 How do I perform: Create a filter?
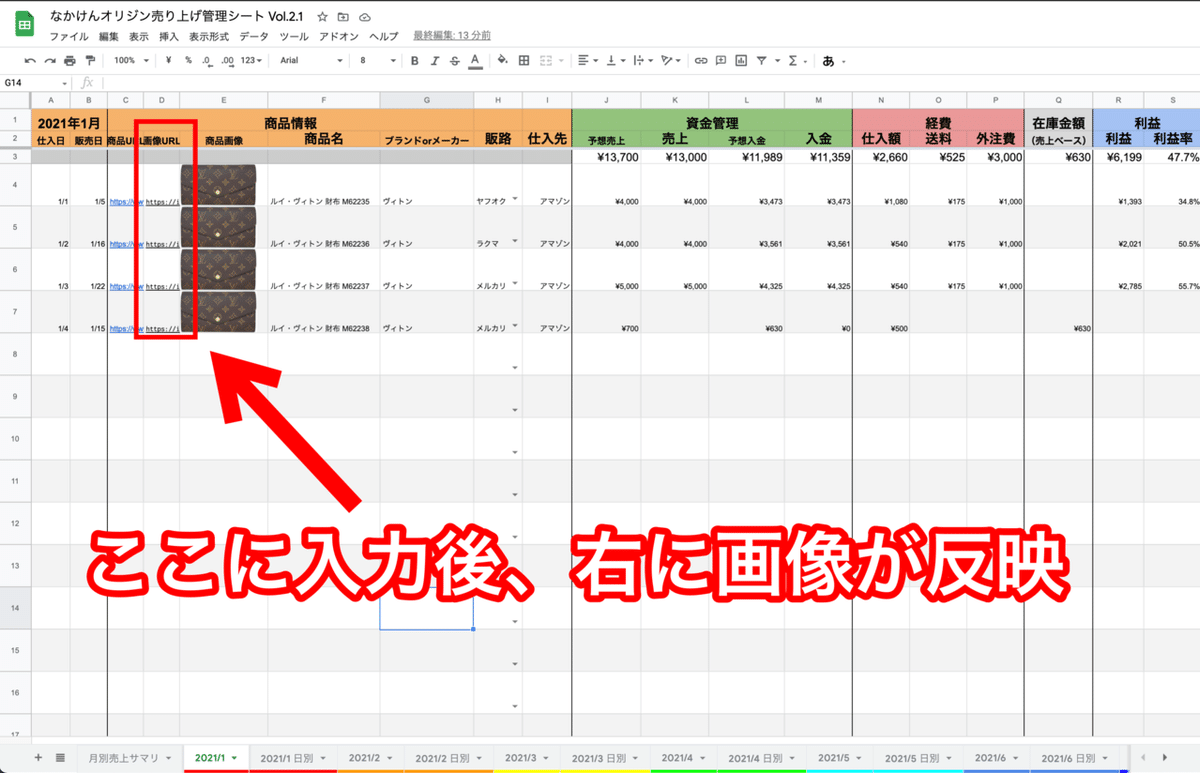[762, 61]
